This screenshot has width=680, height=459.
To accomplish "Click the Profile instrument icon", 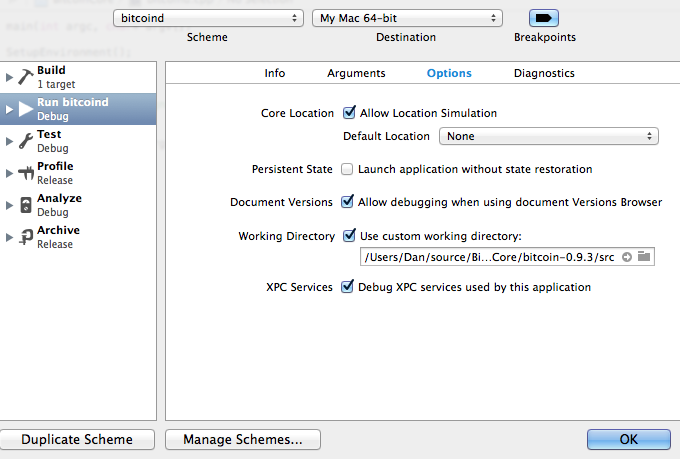I will pos(26,173).
